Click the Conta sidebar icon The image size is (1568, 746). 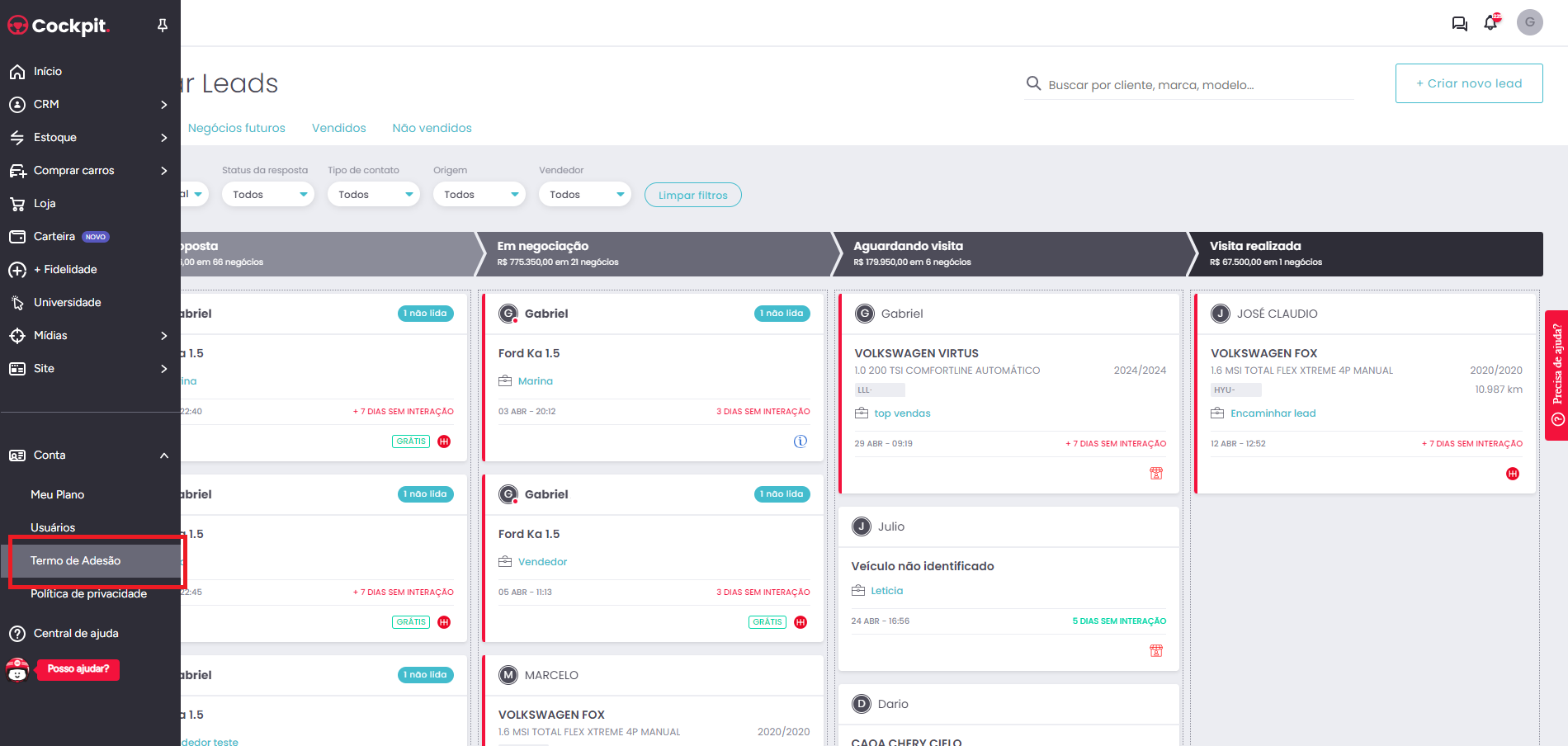[x=17, y=456]
